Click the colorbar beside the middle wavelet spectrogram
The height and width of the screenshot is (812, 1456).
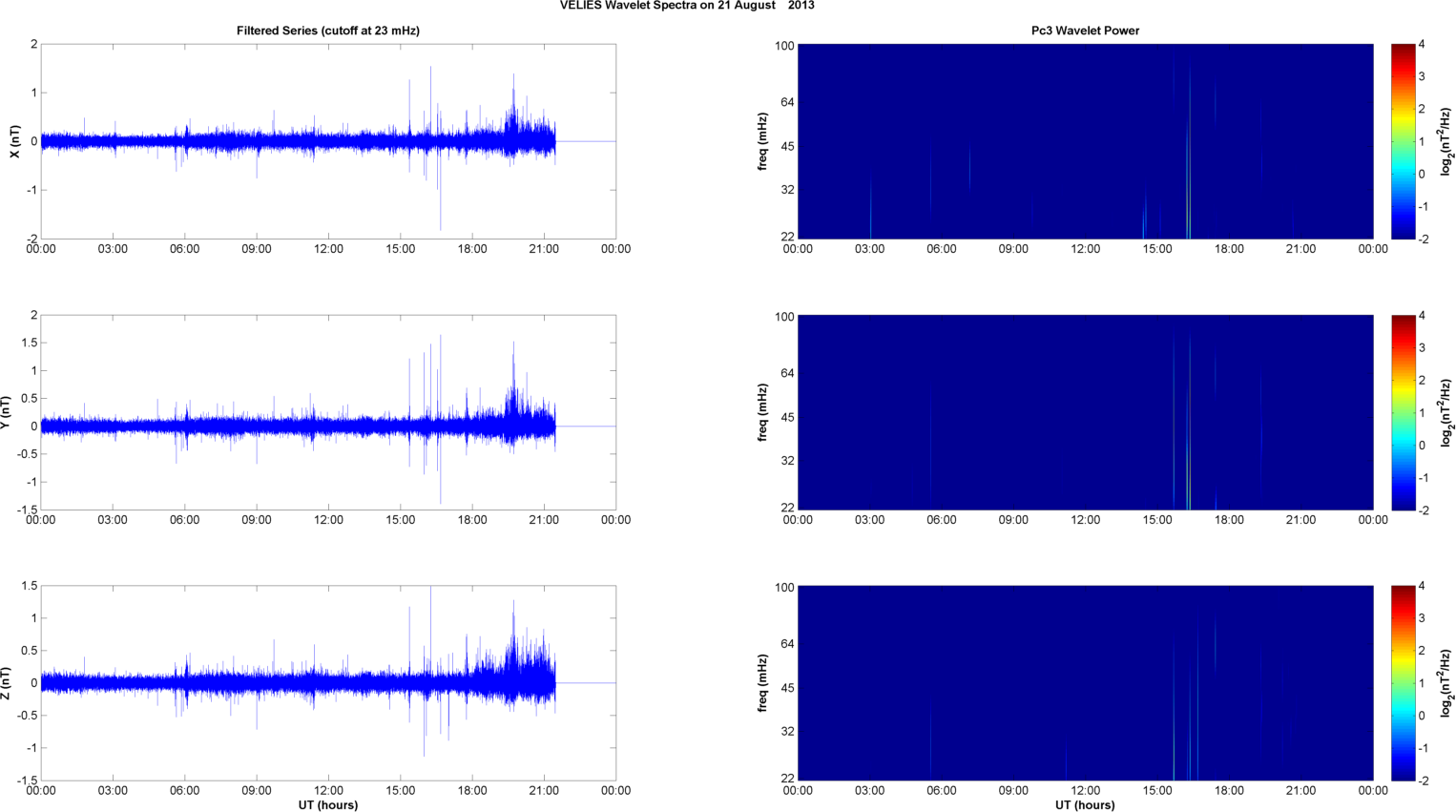tap(1403, 412)
